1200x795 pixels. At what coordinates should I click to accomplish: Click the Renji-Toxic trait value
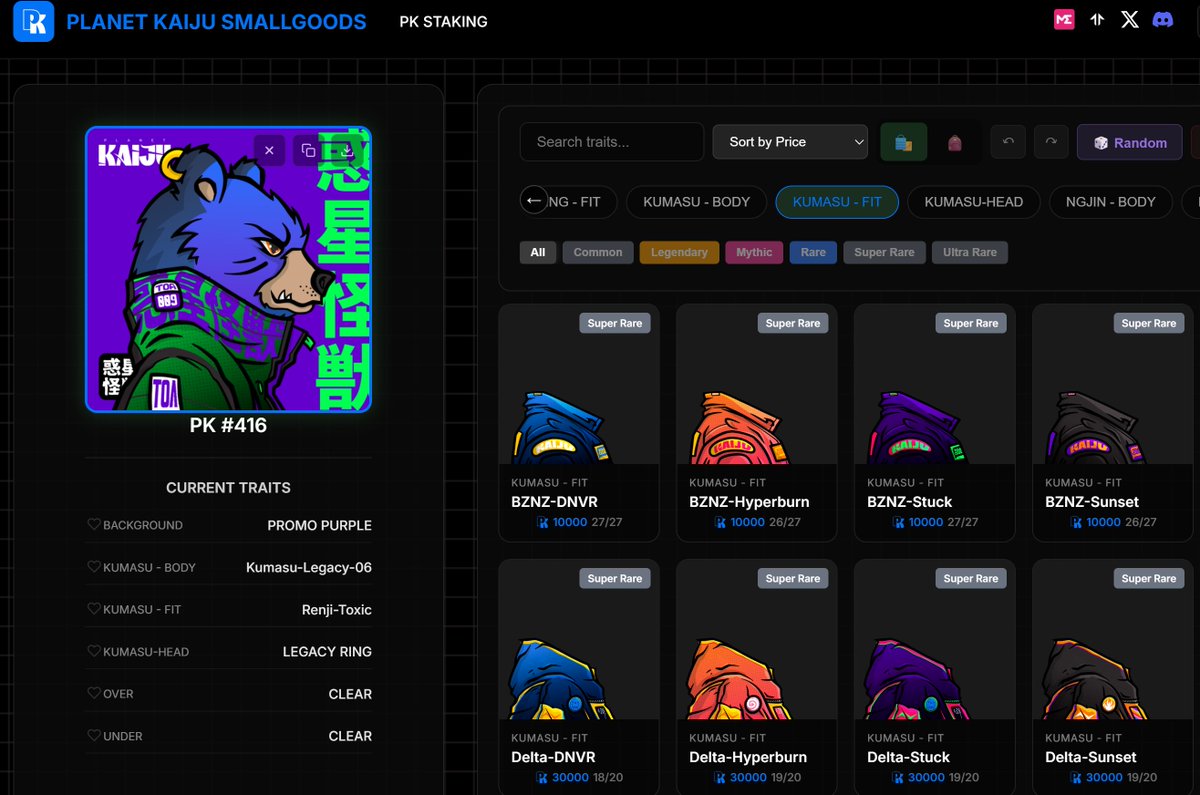pos(337,609)
